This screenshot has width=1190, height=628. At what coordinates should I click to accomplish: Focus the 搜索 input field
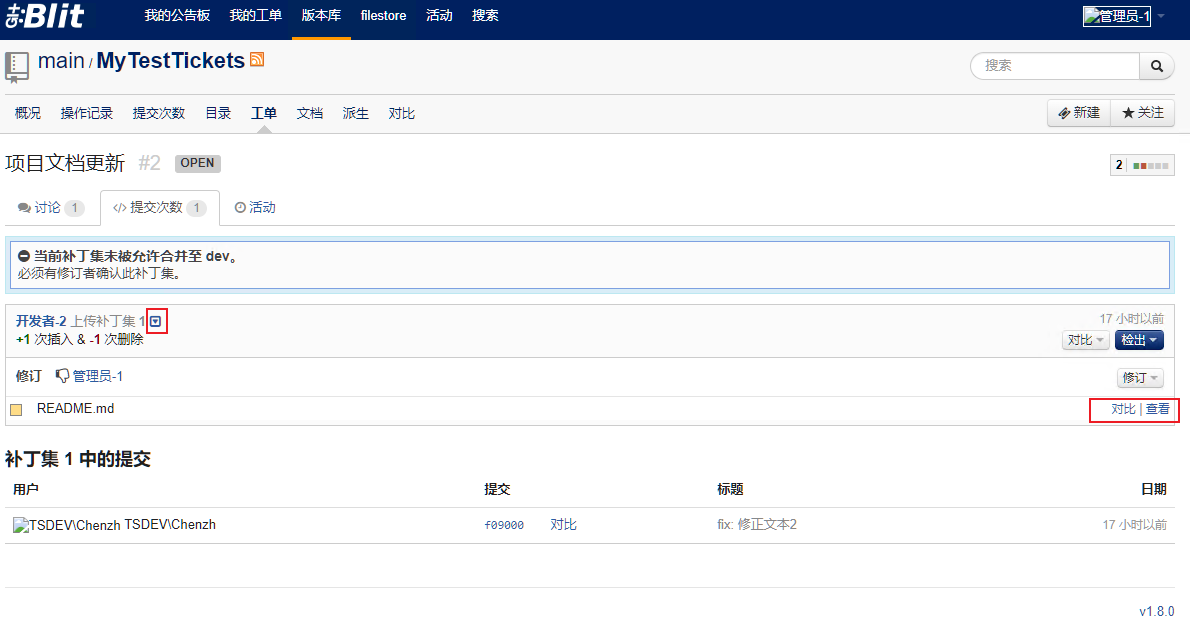pos(1055,66)
